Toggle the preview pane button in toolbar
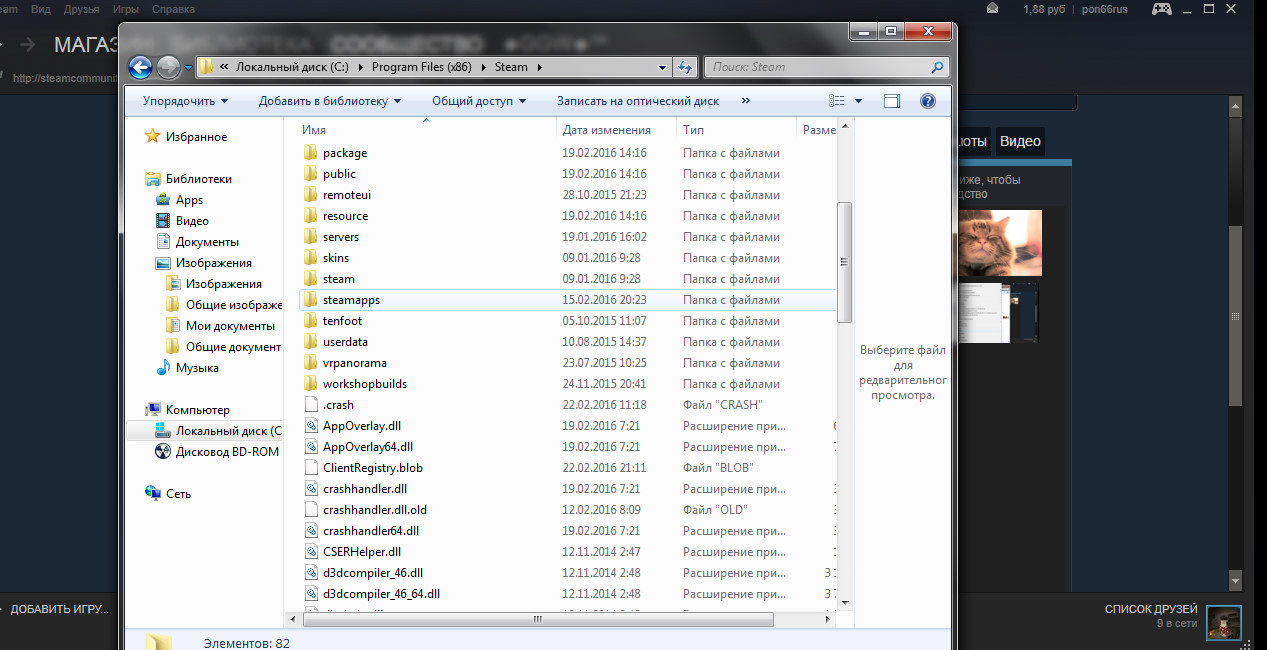The height and width of the screenshot is (650, 1267). point(892,101)
